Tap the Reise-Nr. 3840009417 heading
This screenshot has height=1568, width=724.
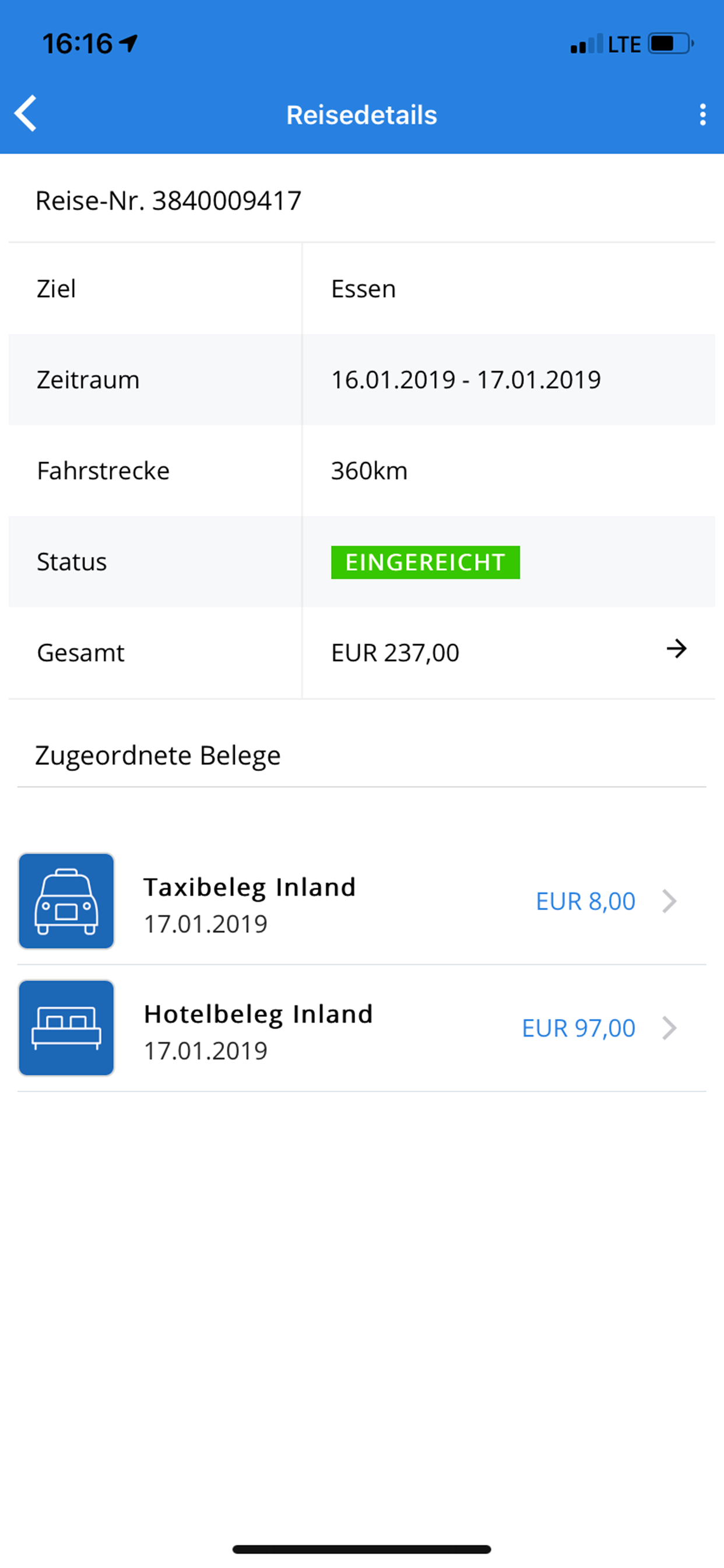pyautogui.click(x=168, y=201)
